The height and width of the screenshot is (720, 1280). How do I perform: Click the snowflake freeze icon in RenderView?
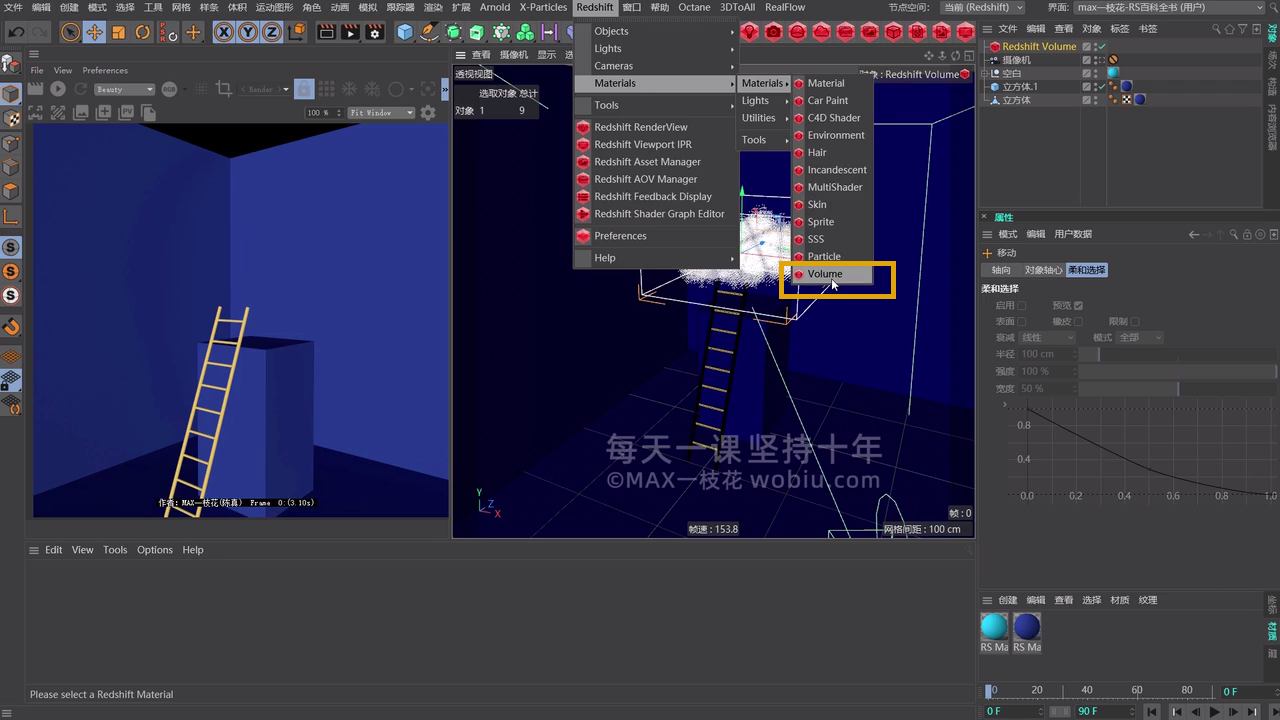point(350,89)
